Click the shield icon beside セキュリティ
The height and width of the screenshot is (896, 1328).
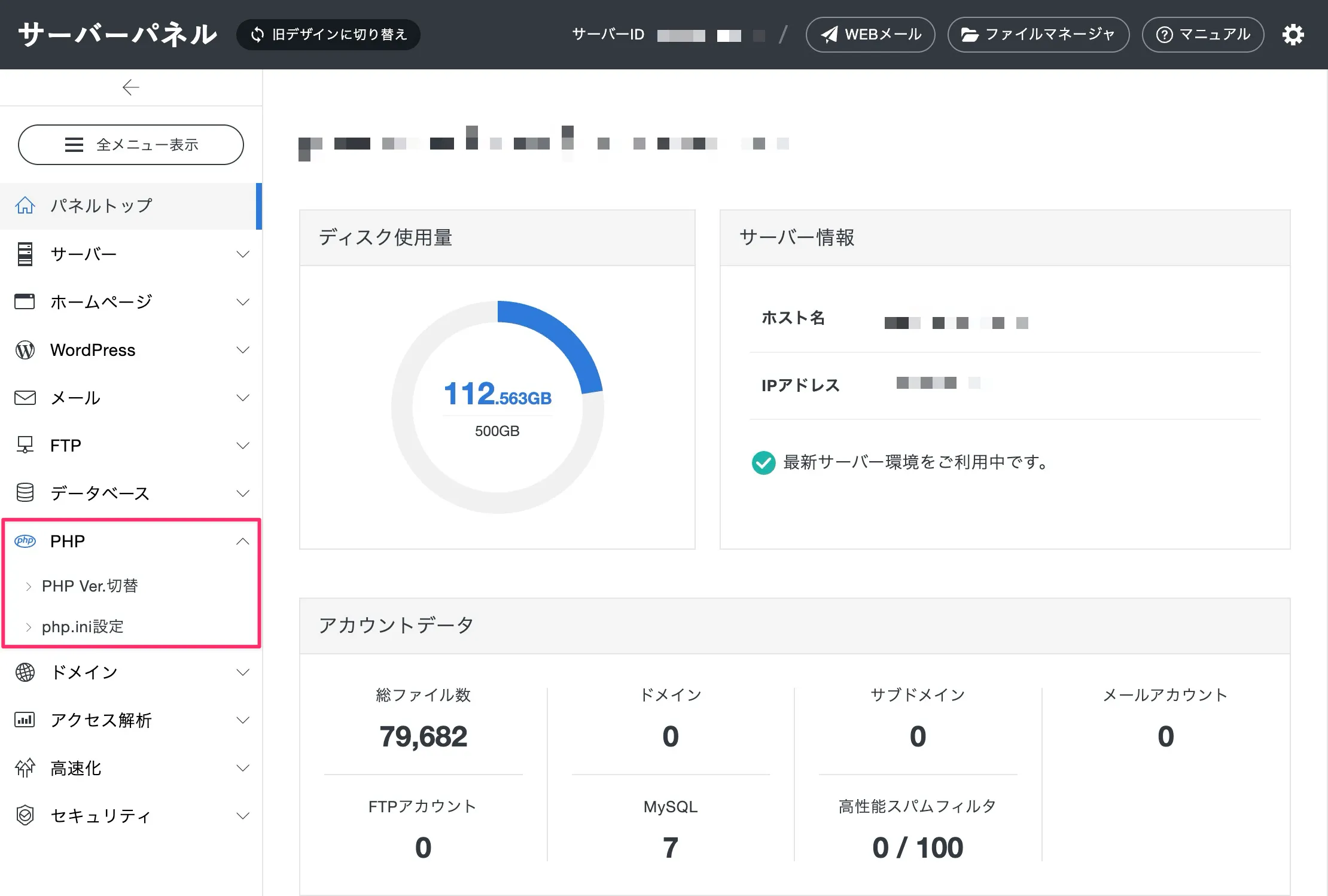click(x=25, y=815)
